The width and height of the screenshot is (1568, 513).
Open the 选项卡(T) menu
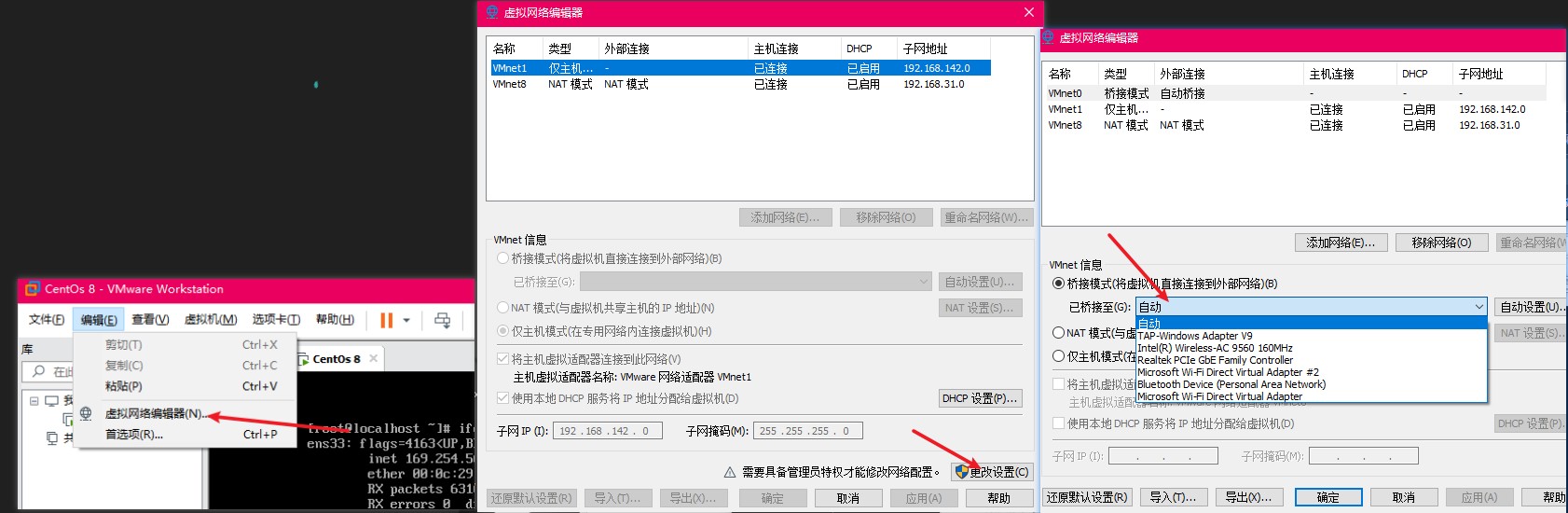pyautogui.click(x=276, y=320)
